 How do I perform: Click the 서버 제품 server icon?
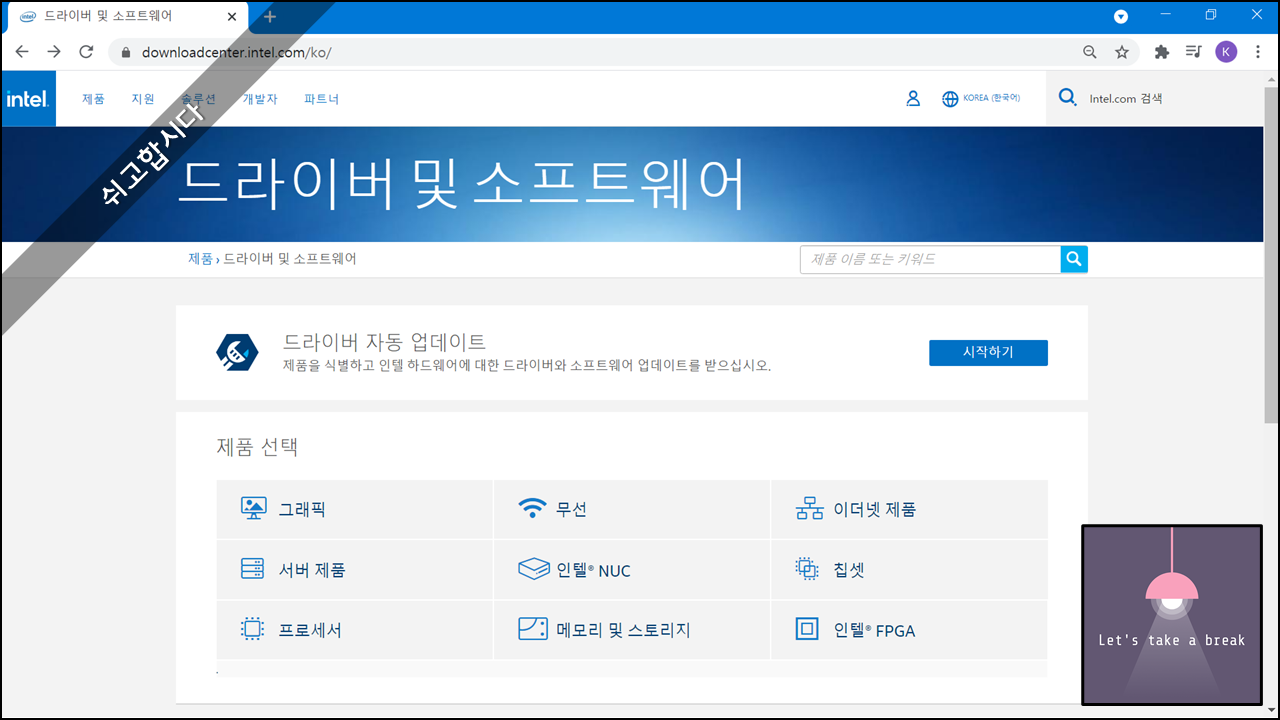252,569
